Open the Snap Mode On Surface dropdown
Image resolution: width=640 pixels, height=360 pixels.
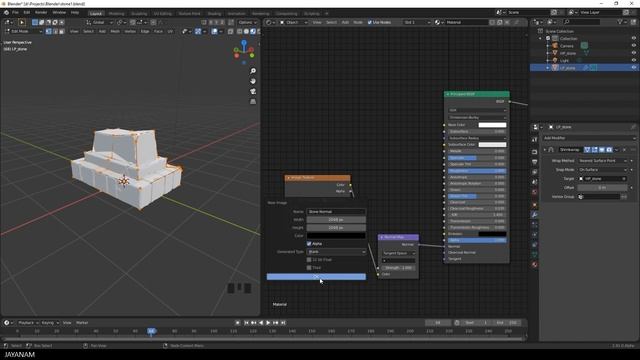click(x=602, y=170)
